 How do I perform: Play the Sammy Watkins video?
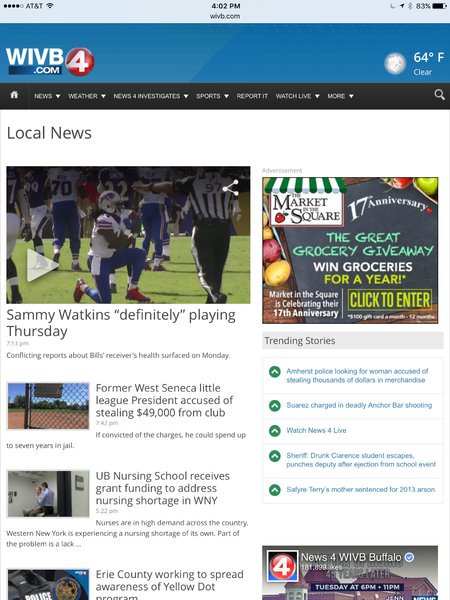pos(42,265)
